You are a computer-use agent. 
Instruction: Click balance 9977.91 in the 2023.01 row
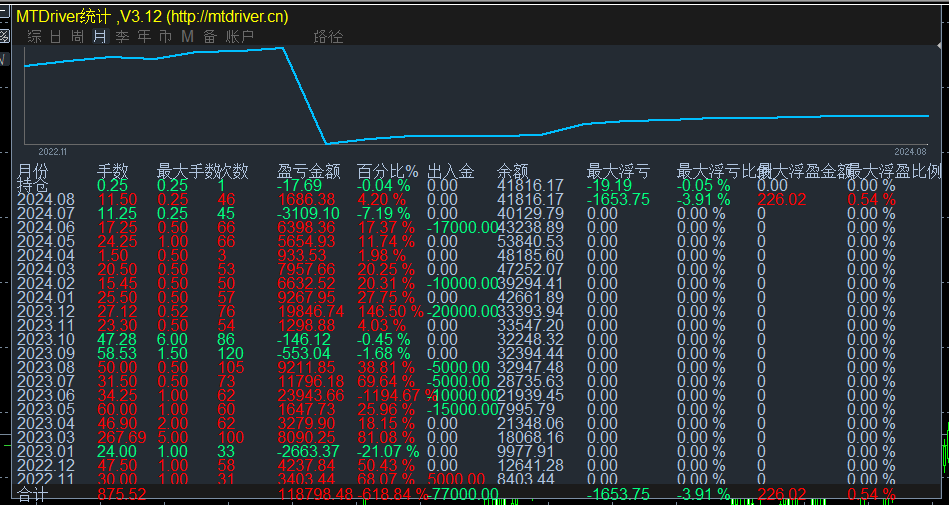click(x=526, y=451)
